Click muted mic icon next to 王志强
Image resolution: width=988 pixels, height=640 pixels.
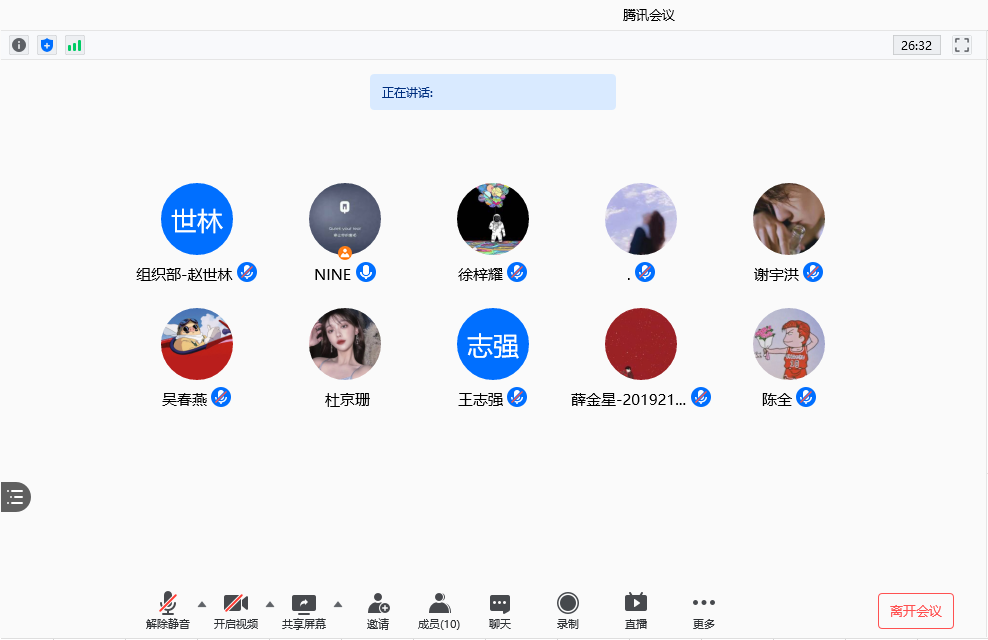517,397
